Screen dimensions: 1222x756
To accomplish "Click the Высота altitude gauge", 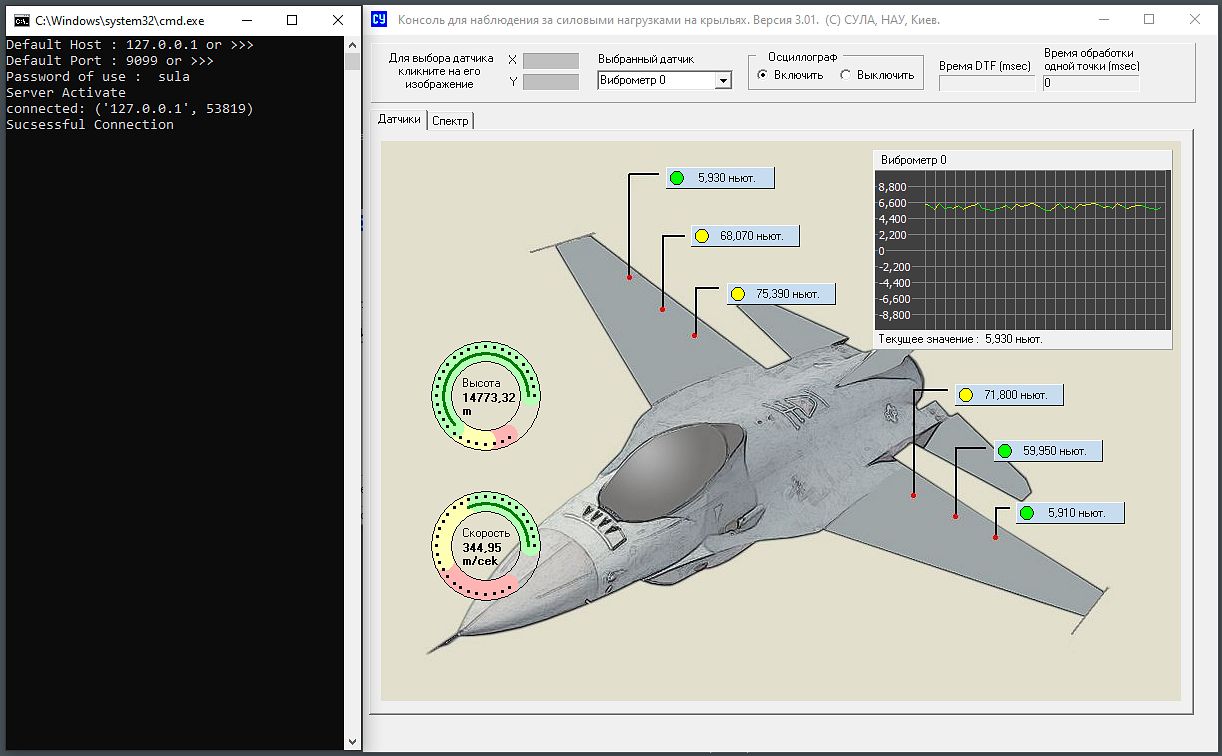I will 486,397.
